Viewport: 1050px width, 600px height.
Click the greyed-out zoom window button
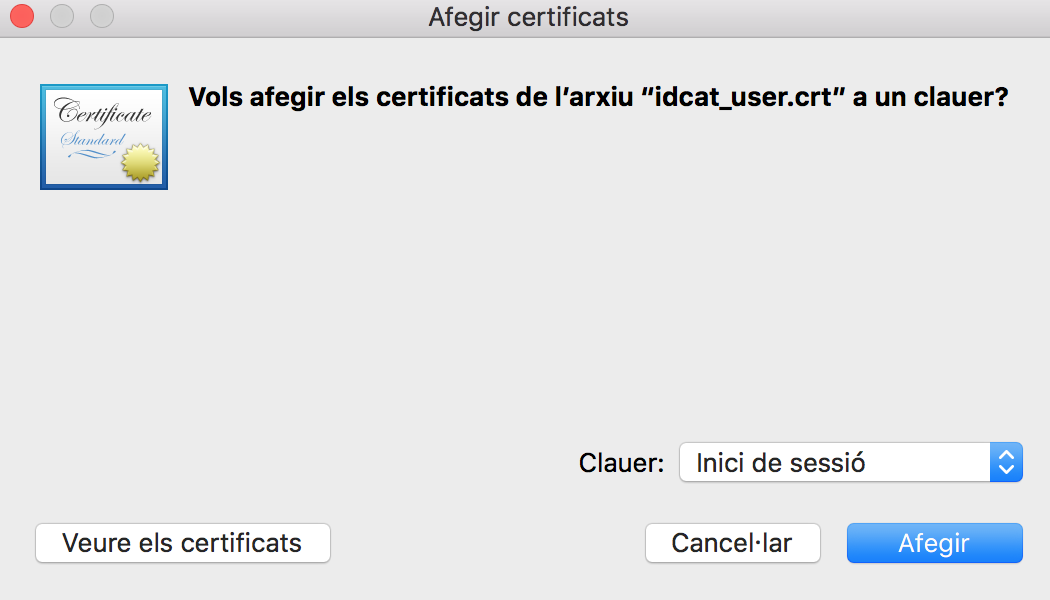101,17
